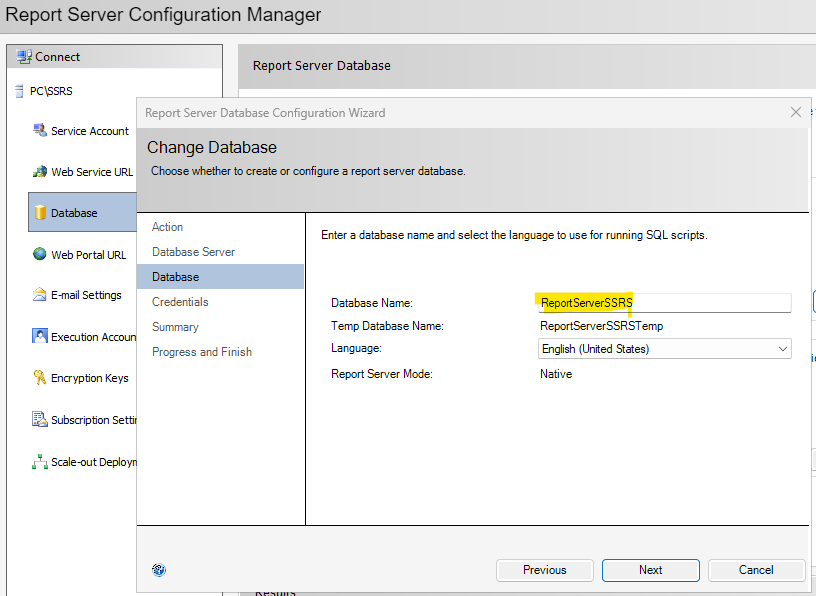Click the Report Server Mode: label

pos(381,374)
